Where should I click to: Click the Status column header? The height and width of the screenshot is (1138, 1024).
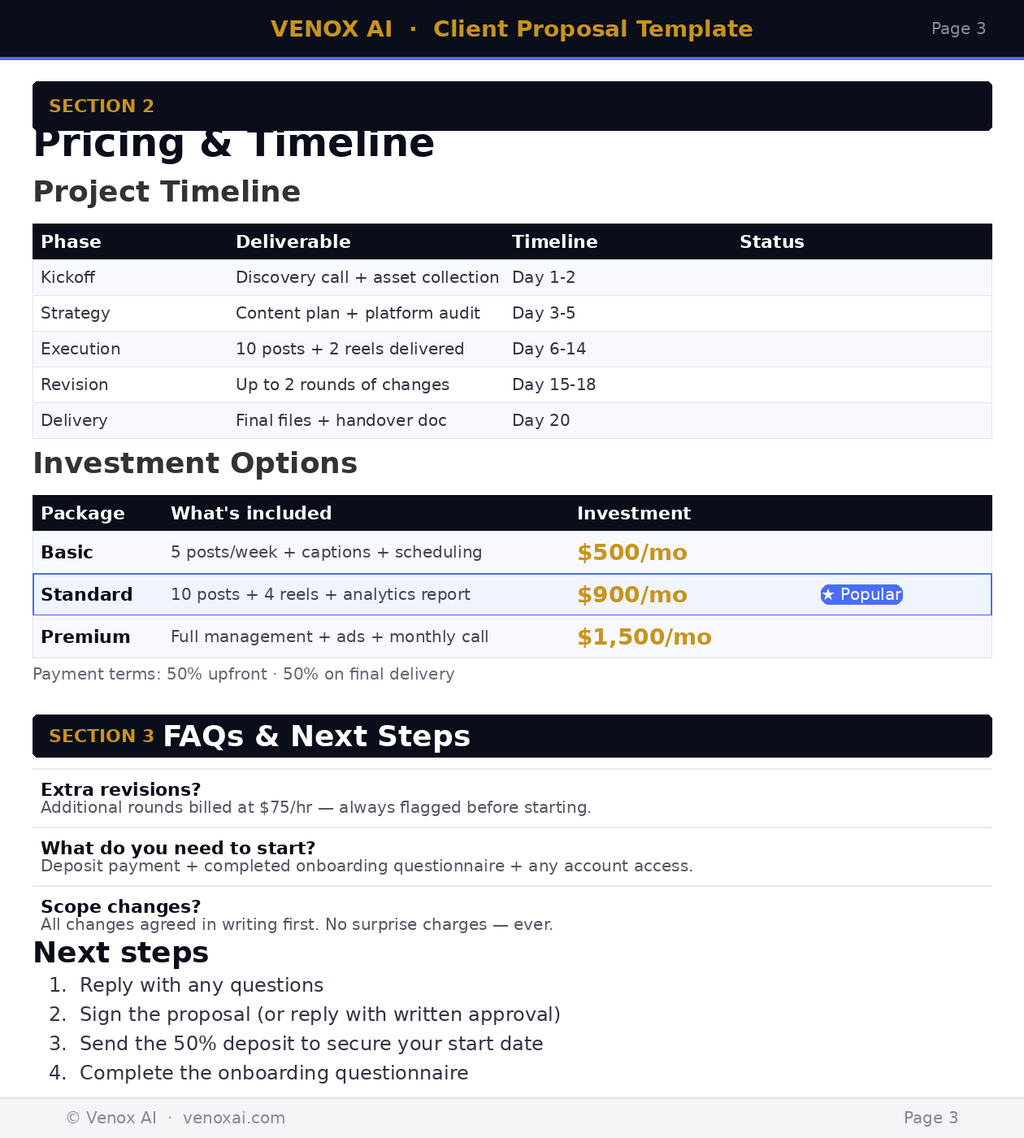(771, 242)
